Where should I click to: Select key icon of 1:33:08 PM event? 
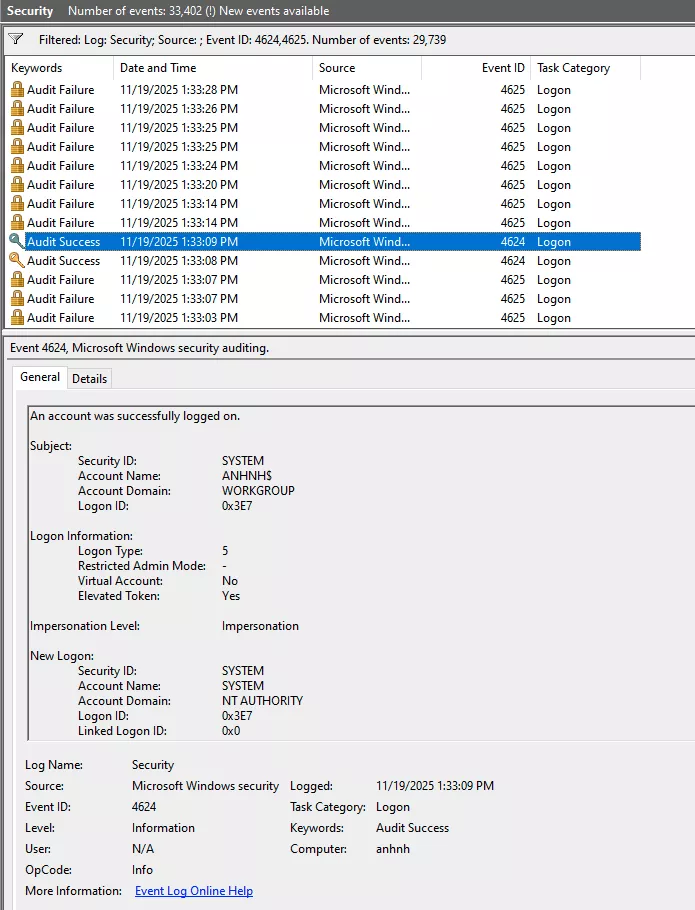click(17, 261)
